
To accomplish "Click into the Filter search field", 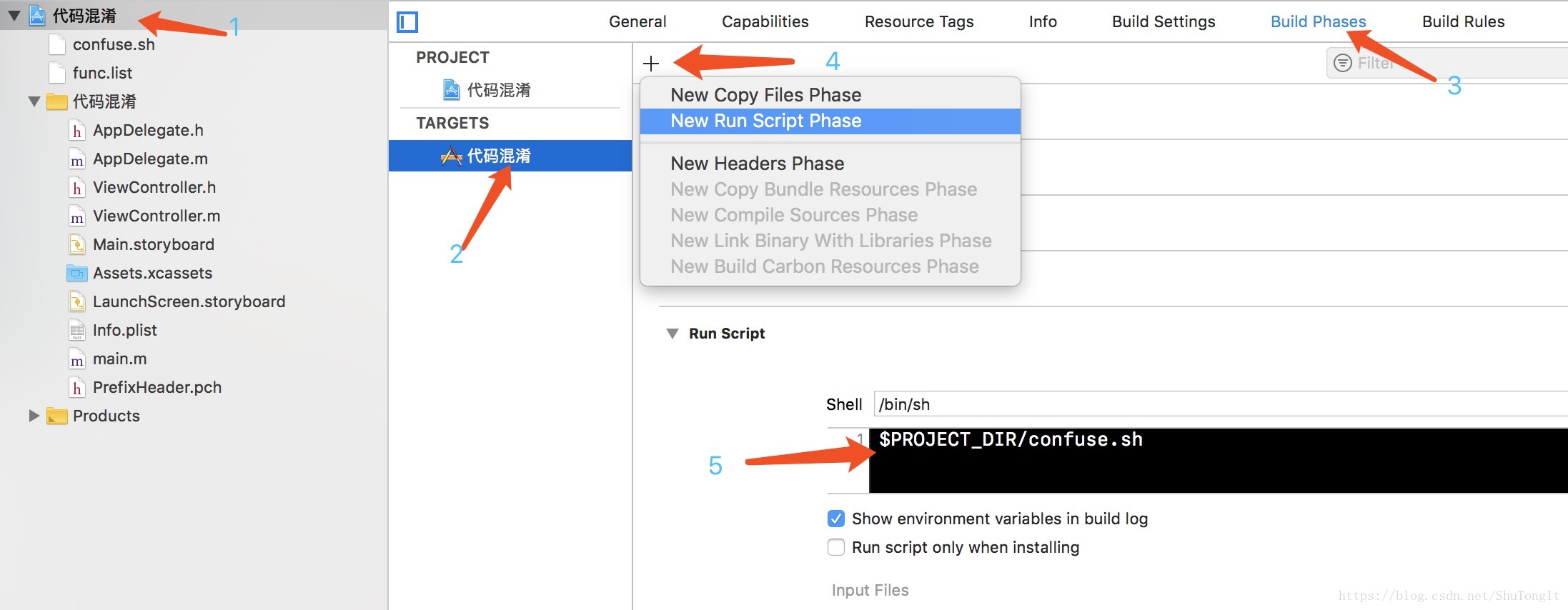I will pos(1447,63).
